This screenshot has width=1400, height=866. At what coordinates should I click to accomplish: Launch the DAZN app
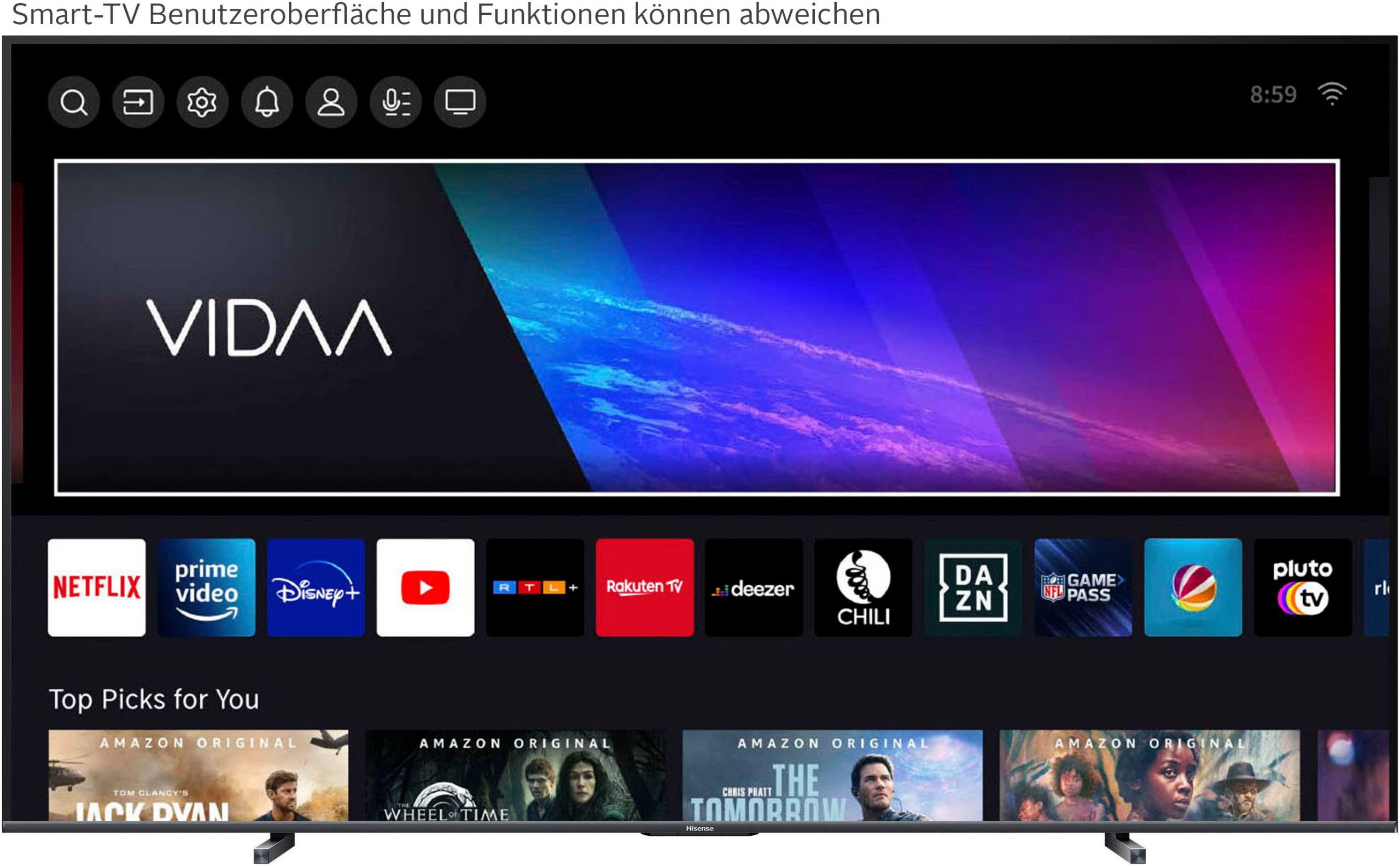click(x=973, y=588)
